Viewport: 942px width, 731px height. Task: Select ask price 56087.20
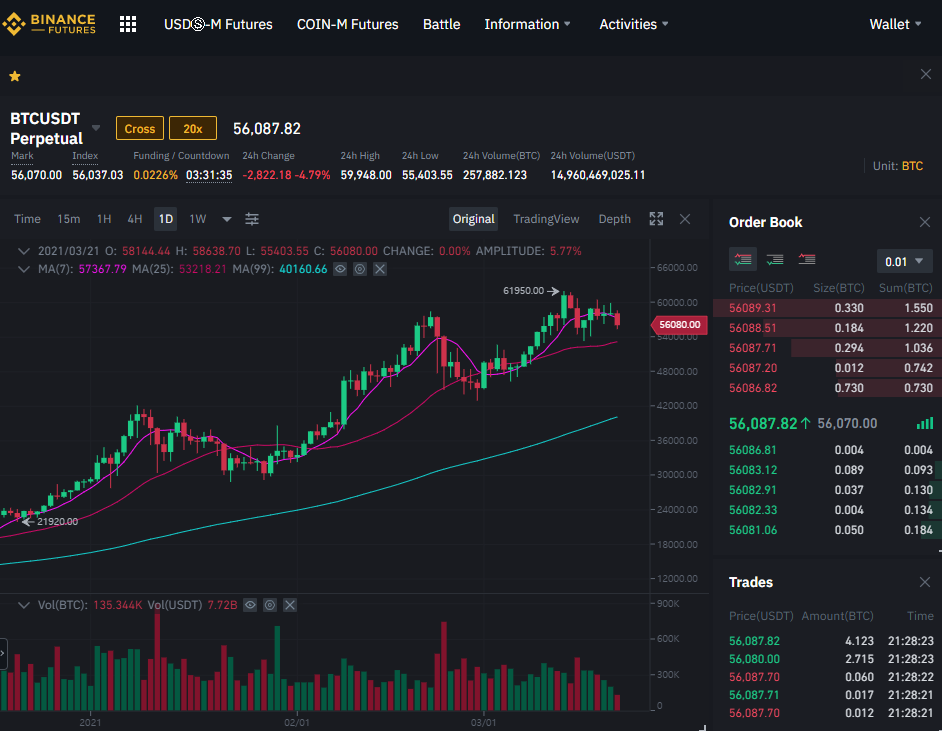pyautogui.click(x=752, y=368)
